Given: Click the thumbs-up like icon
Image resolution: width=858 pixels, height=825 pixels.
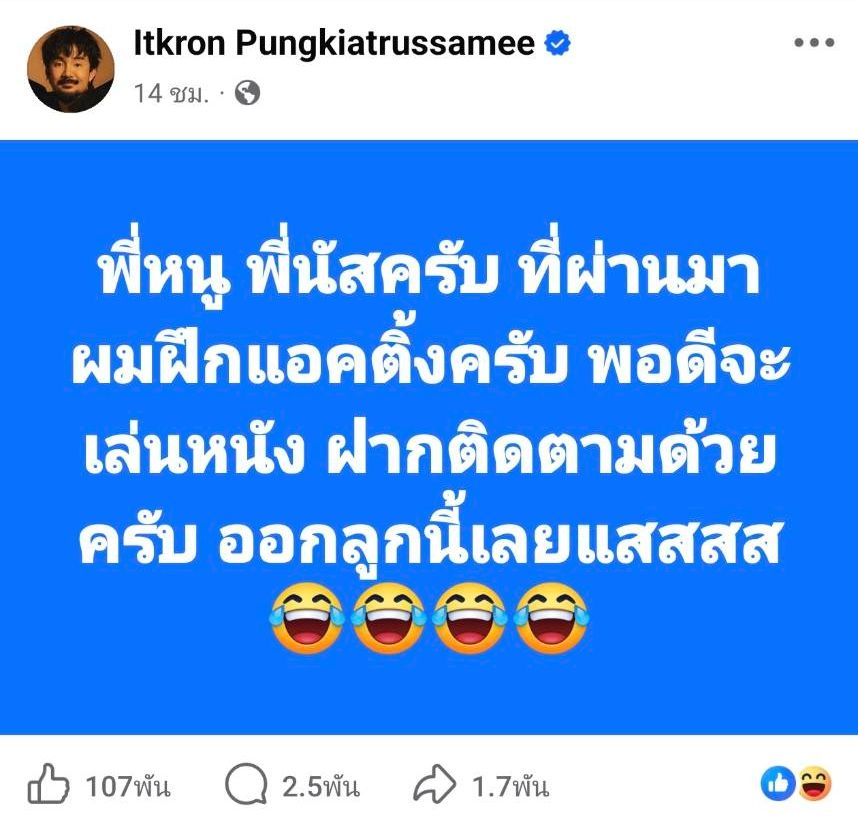Looking at the screenshot, I should (48, 783).
